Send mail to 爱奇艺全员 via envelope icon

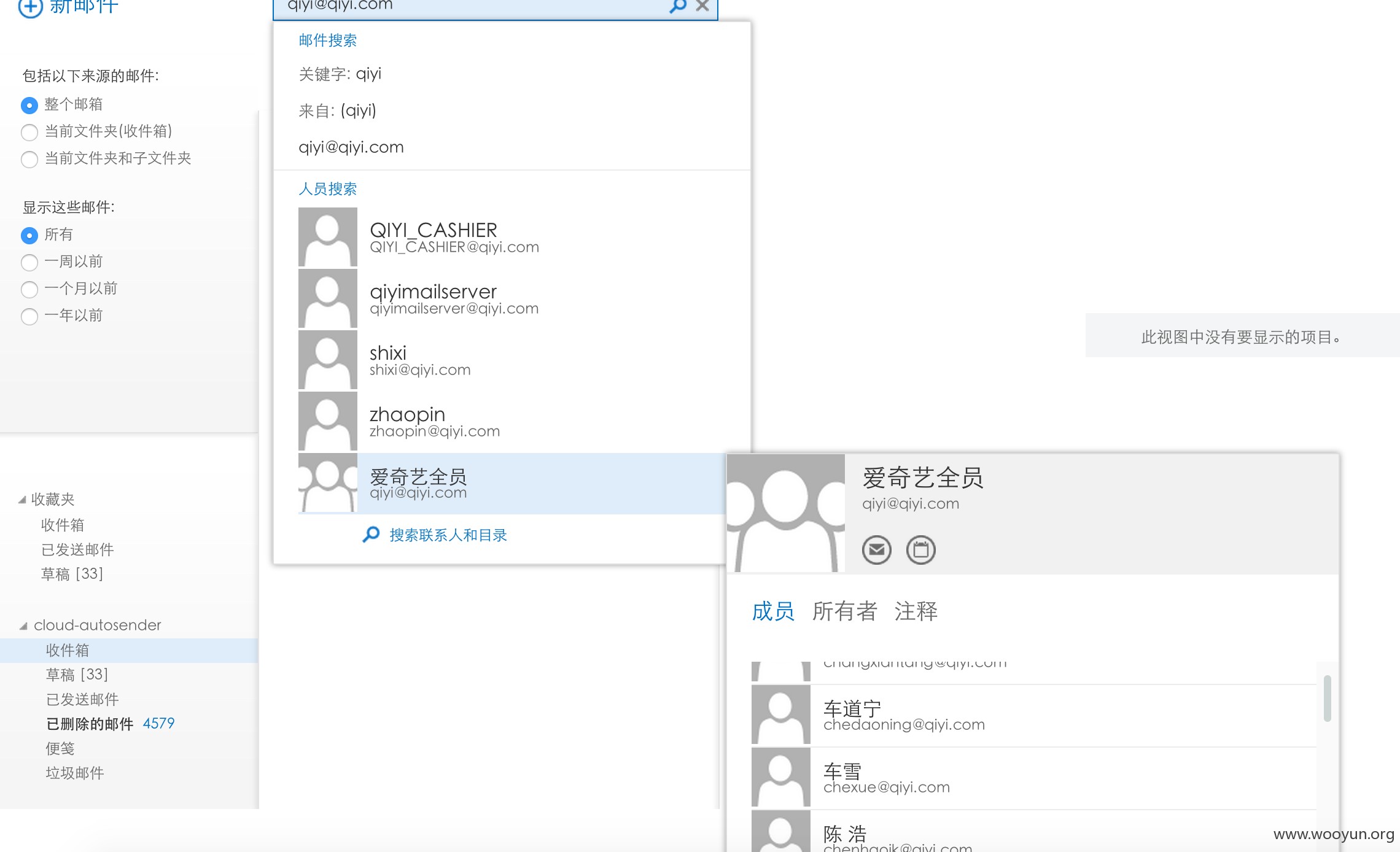click(x=876, y=549)
